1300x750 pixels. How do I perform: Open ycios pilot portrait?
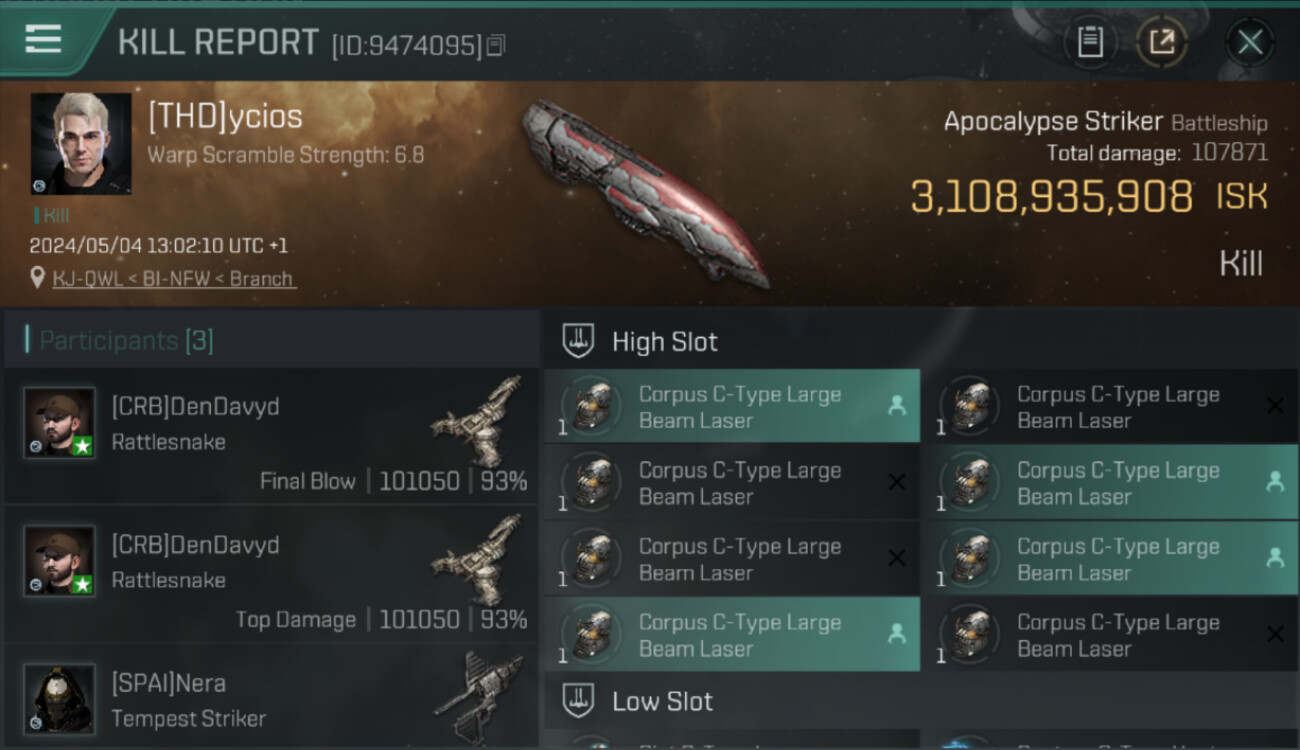click(81, 143)
